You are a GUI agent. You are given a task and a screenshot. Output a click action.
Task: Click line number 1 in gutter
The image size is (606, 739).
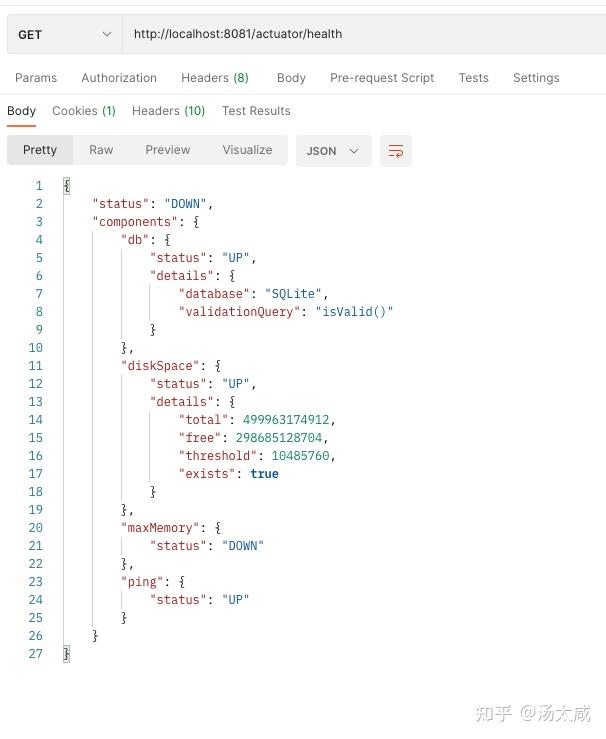tap(39, 186)
